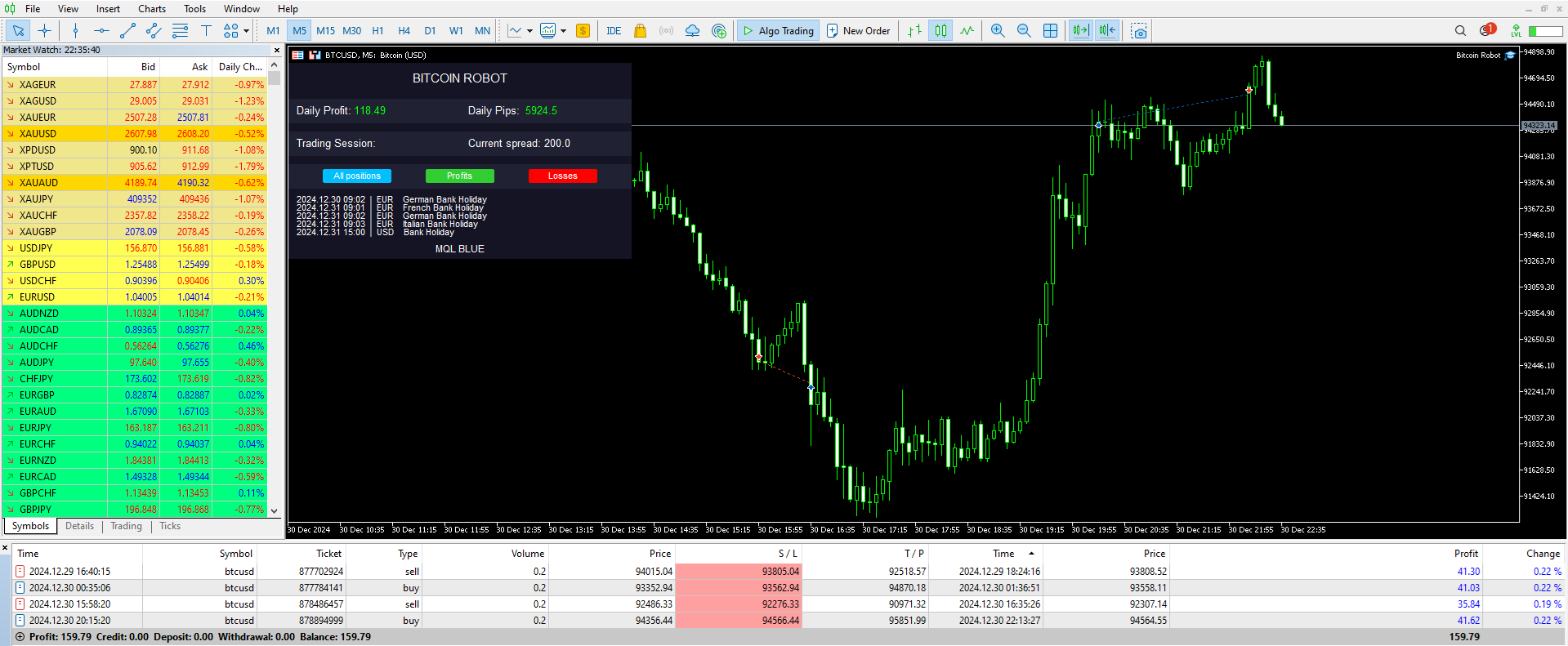Expand the Profit summary row

tap(20, 637)
